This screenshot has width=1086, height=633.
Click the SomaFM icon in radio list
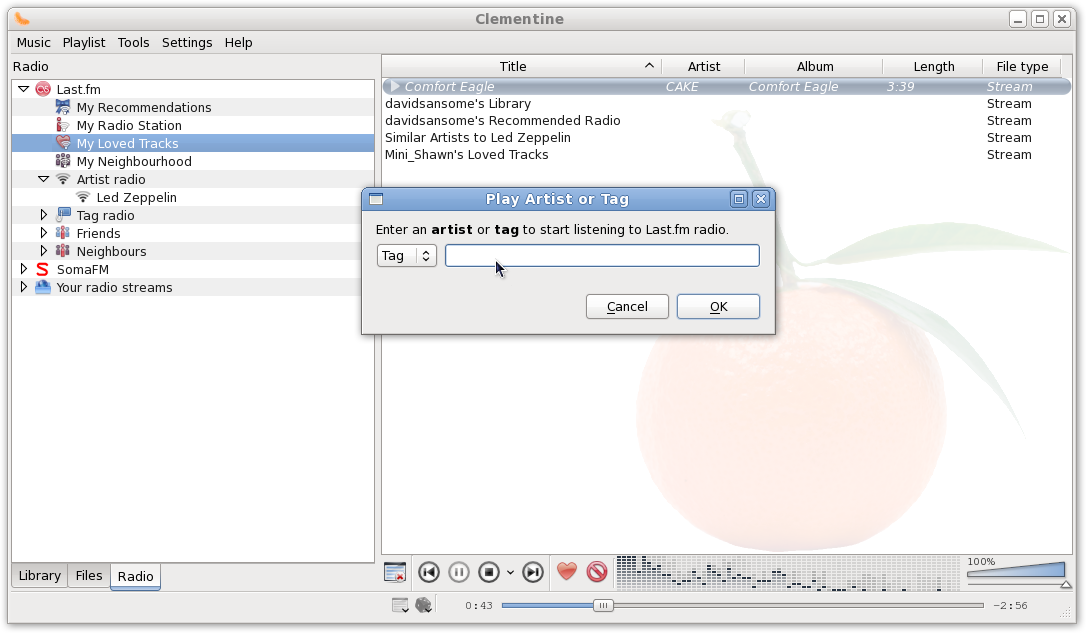pos(42,269)
